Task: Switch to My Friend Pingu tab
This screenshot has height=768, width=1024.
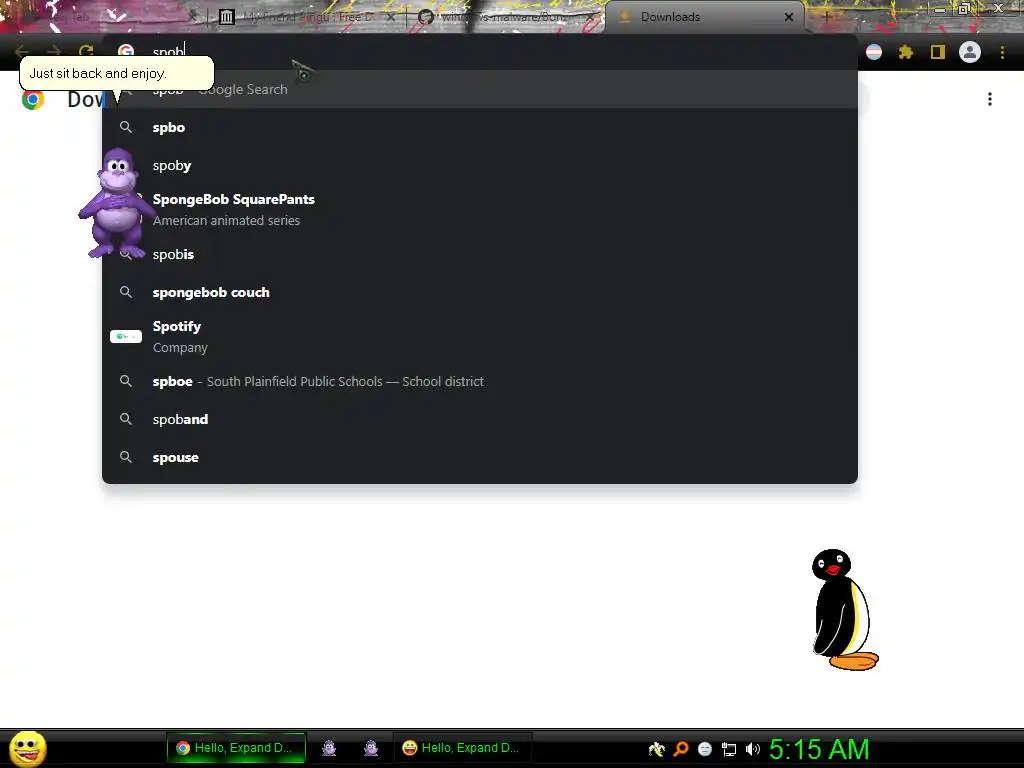Action: 307,17
